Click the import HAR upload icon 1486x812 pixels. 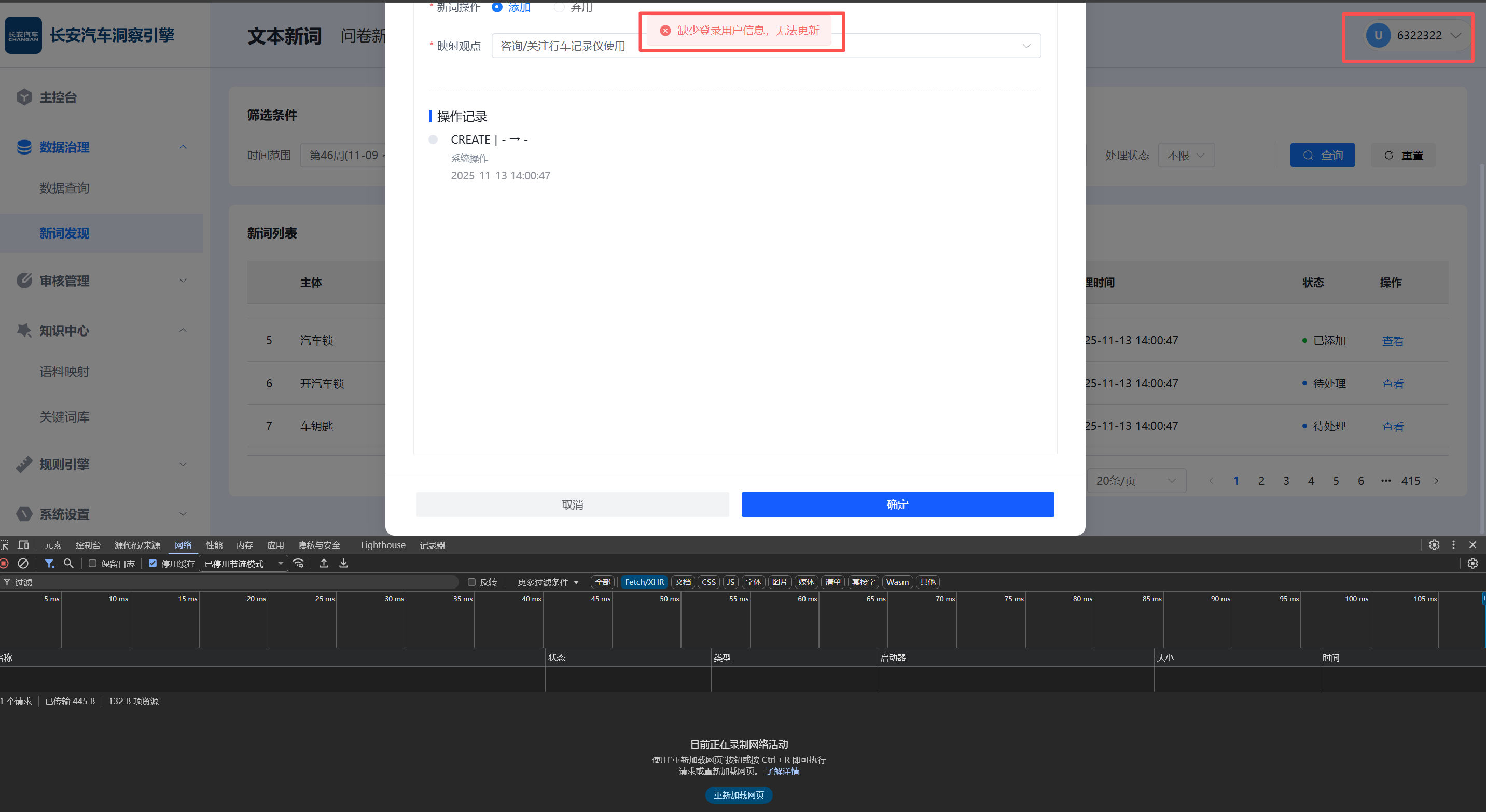click(324, 564)
